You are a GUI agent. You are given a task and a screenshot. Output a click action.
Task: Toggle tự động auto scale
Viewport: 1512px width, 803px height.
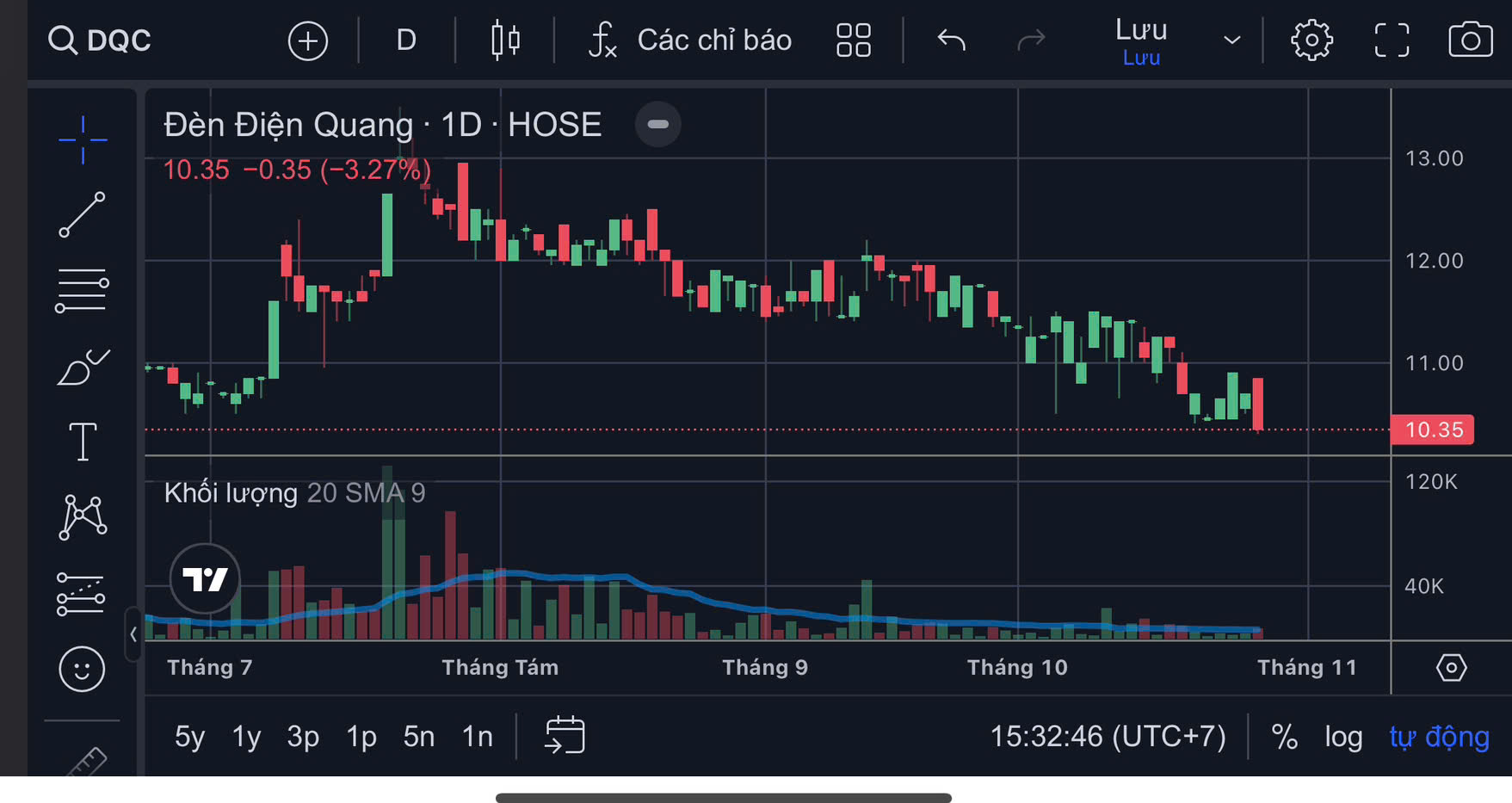click(1439, 737)
